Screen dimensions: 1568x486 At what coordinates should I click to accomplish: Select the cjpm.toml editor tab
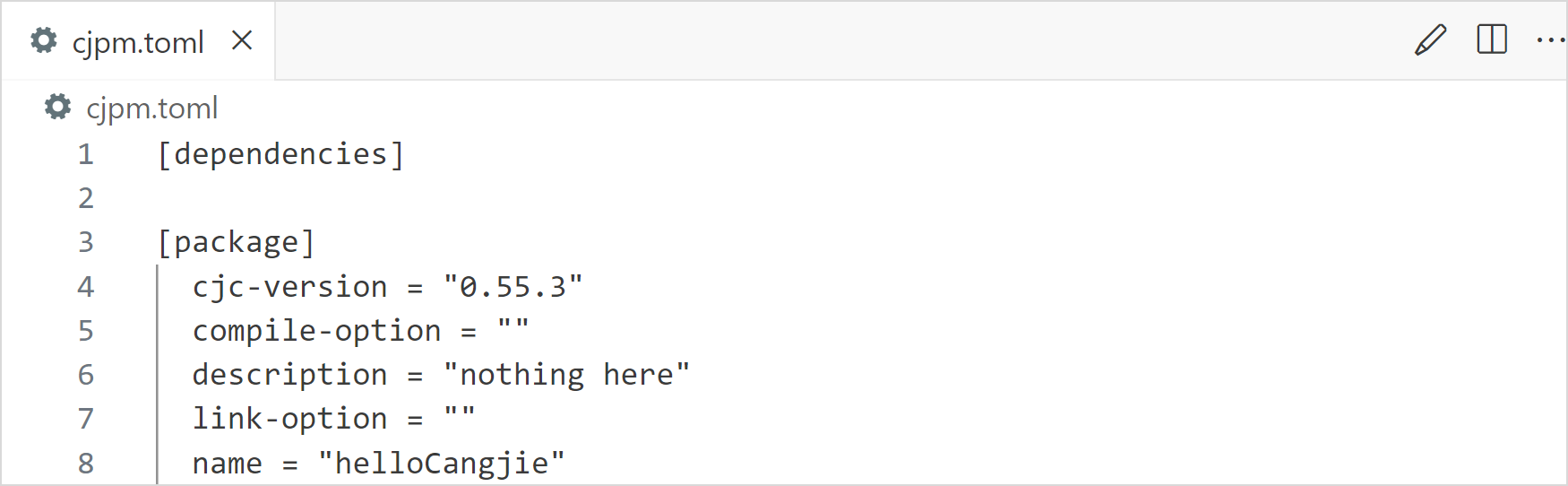point(138,42)
